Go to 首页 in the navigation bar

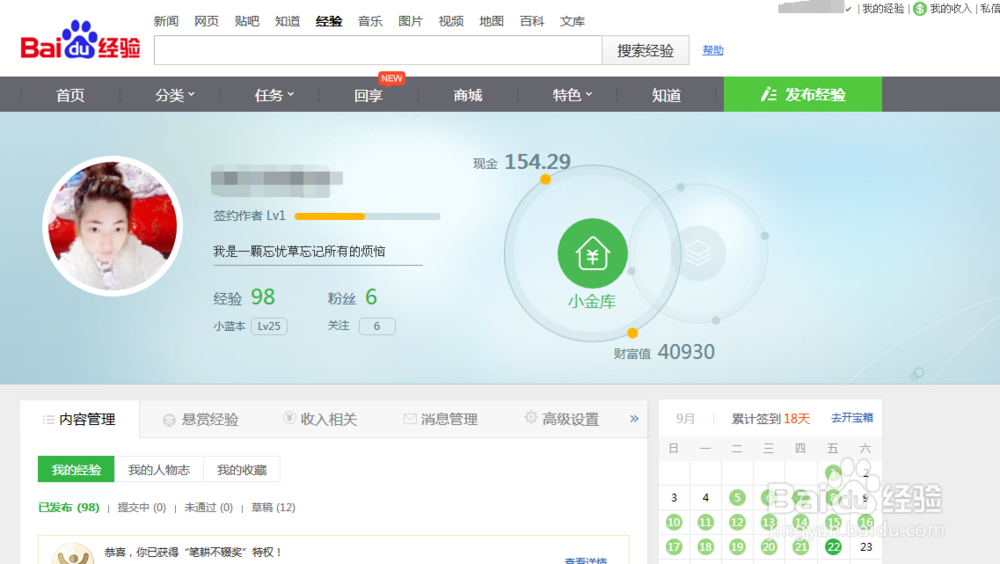(x=70, y=95)
